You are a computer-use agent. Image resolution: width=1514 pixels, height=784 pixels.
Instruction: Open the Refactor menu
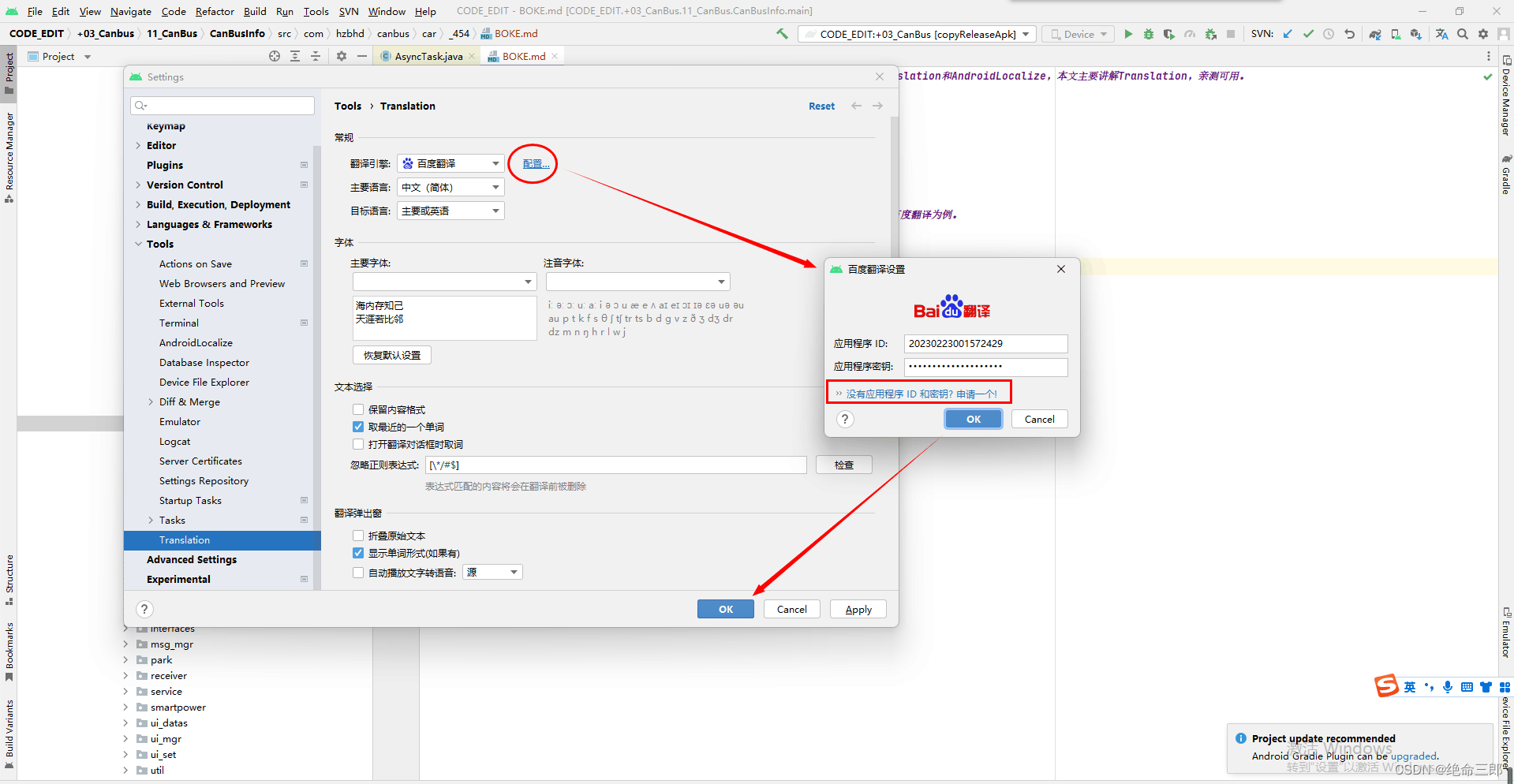coord(215,11)
